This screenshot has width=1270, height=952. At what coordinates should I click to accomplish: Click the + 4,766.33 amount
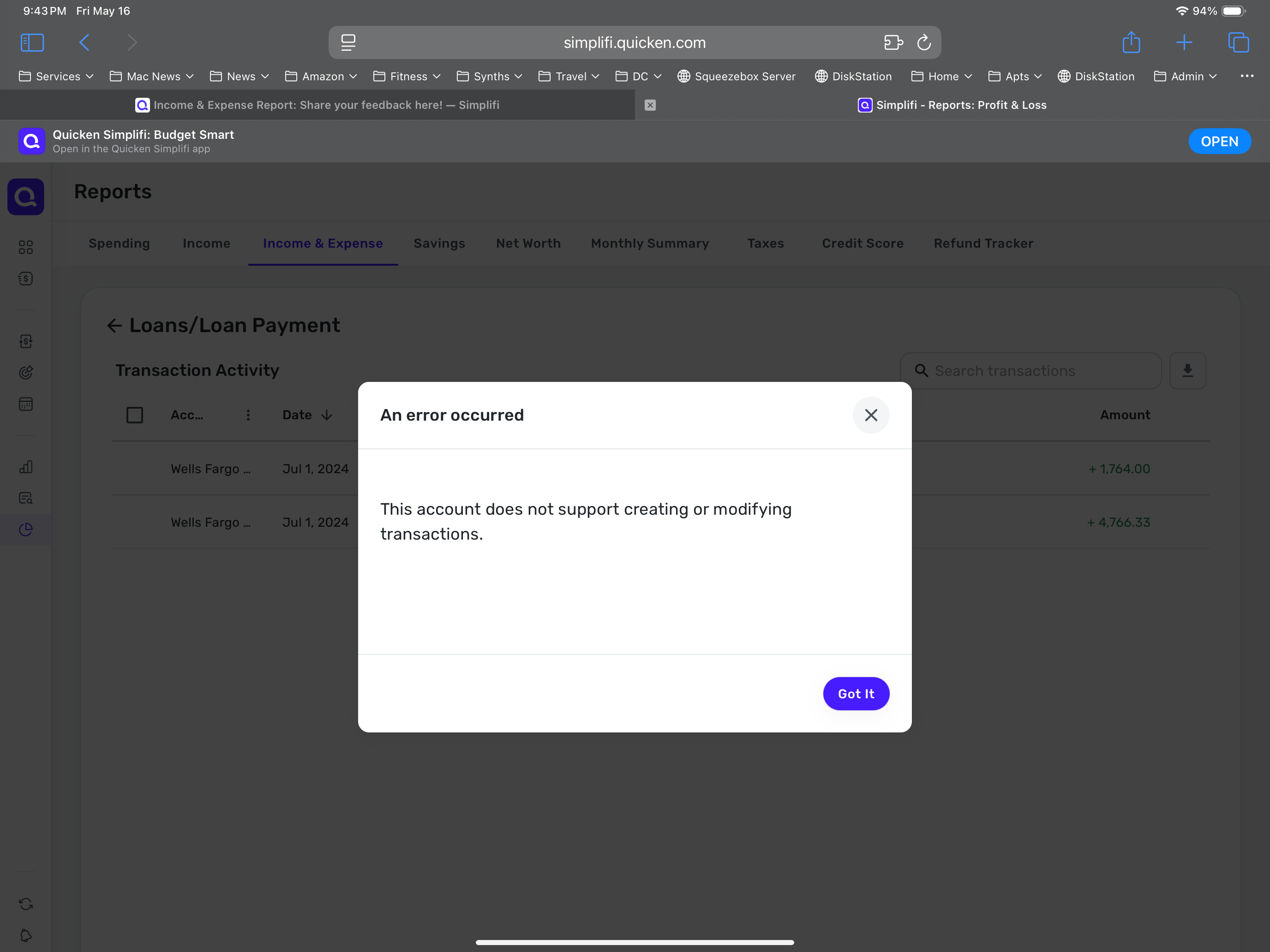[x=1119, y=522]
